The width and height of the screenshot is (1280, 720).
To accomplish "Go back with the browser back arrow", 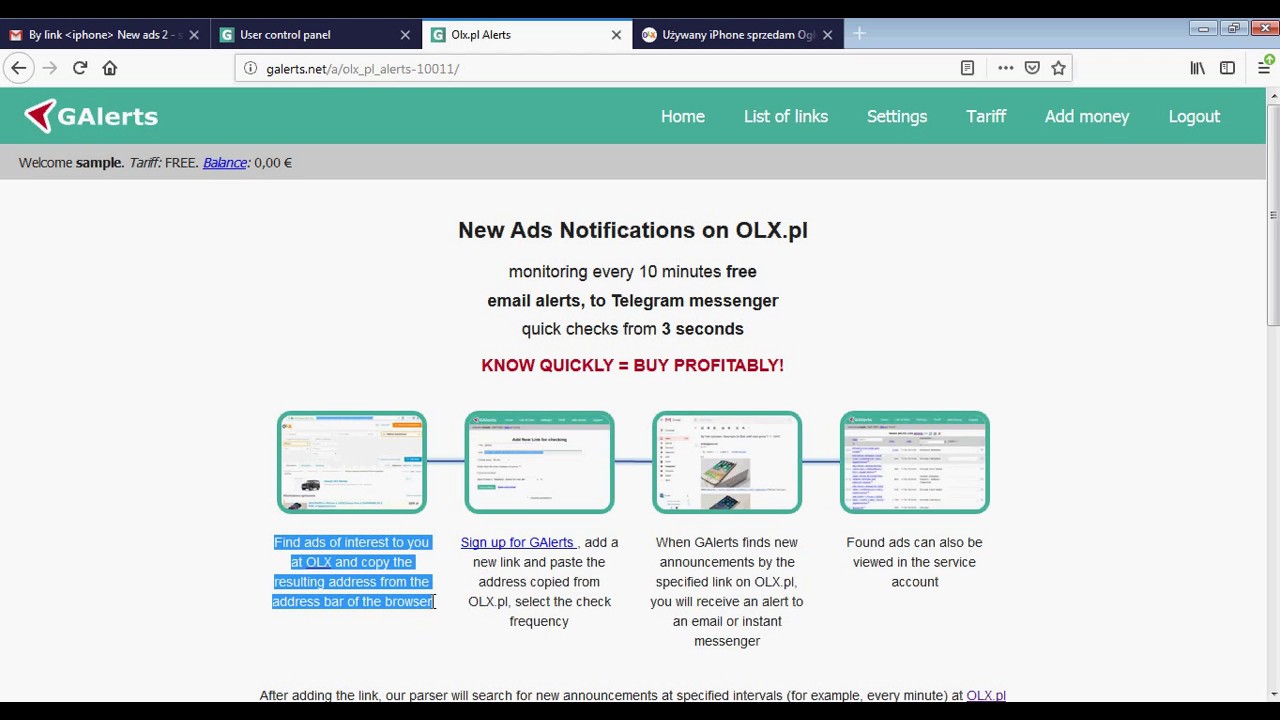I will pos(19,68).
